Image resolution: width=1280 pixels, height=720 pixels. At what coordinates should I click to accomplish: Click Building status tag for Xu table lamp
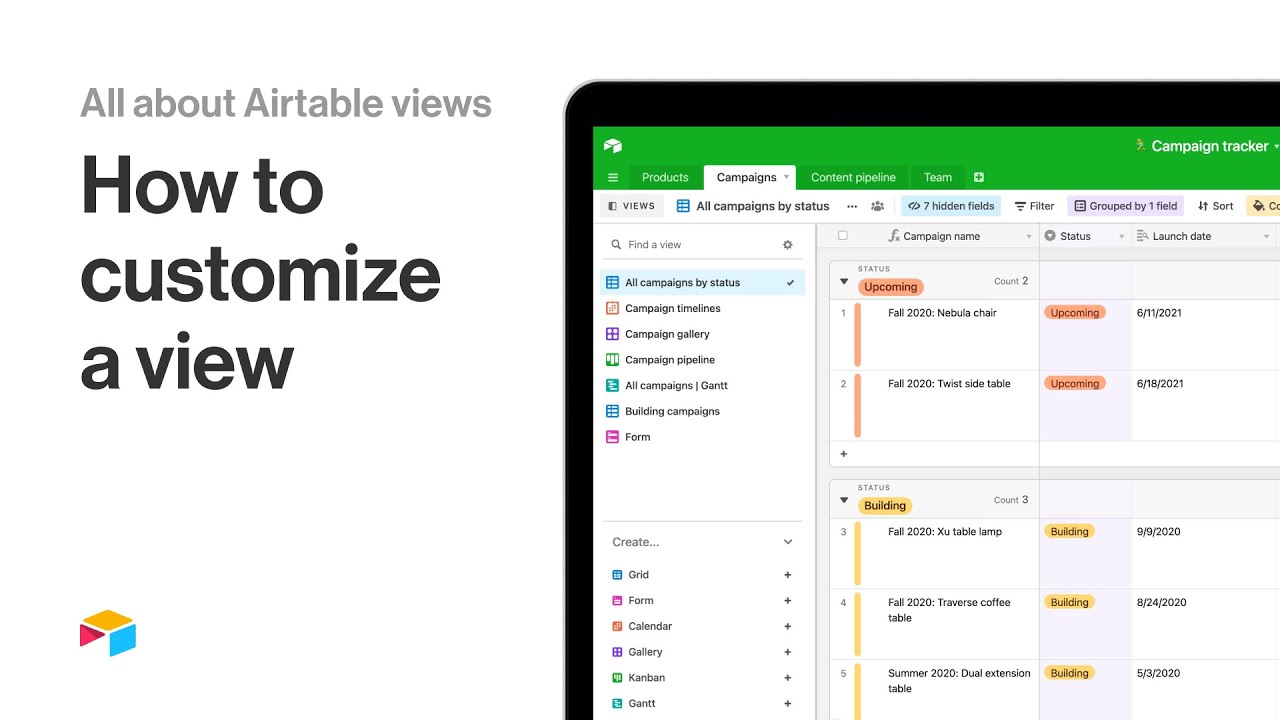[x=1069, y=532]
